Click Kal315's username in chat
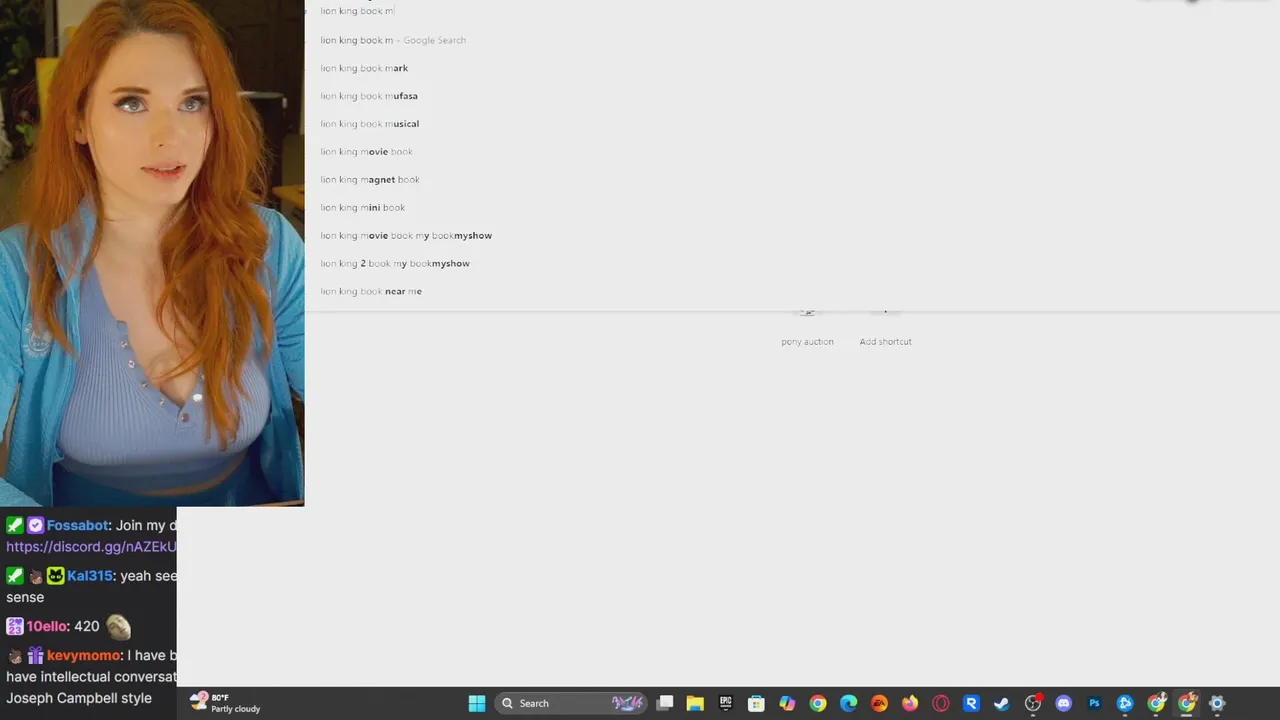Image resolution: width=1280 pixels, height=720 pixels. [90, 576]
